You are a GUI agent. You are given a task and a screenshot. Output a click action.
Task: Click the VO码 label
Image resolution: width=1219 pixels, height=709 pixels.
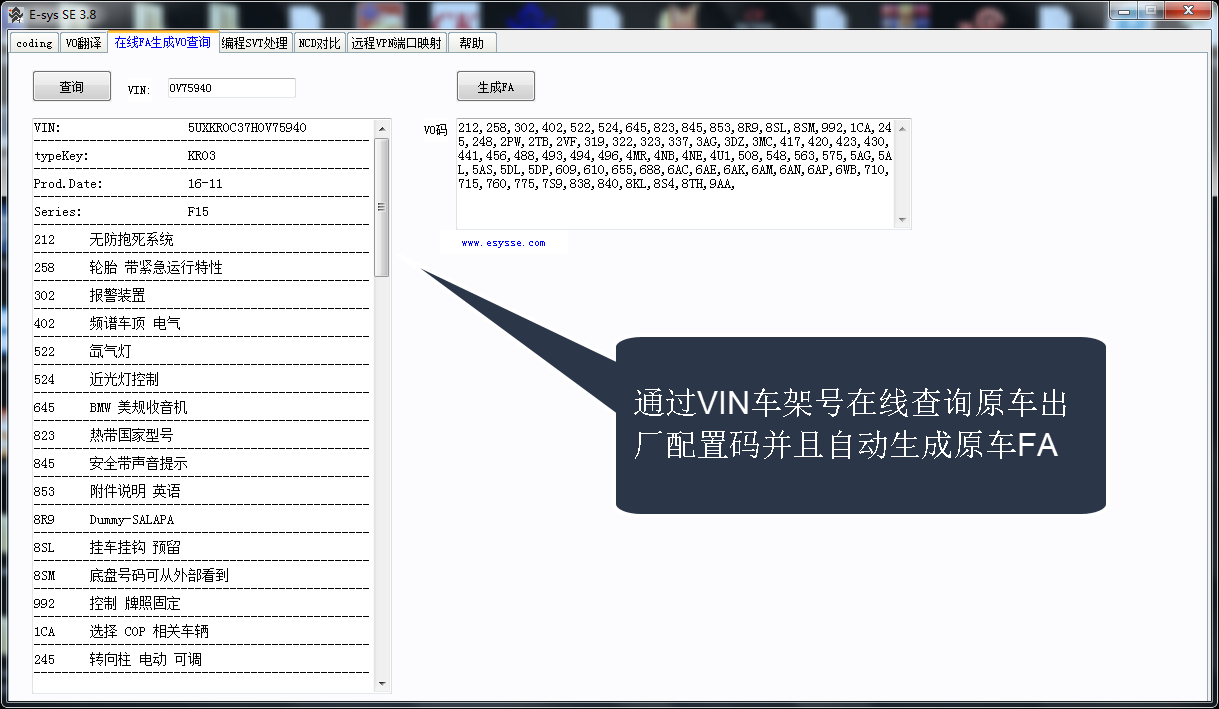click(435, 130)
